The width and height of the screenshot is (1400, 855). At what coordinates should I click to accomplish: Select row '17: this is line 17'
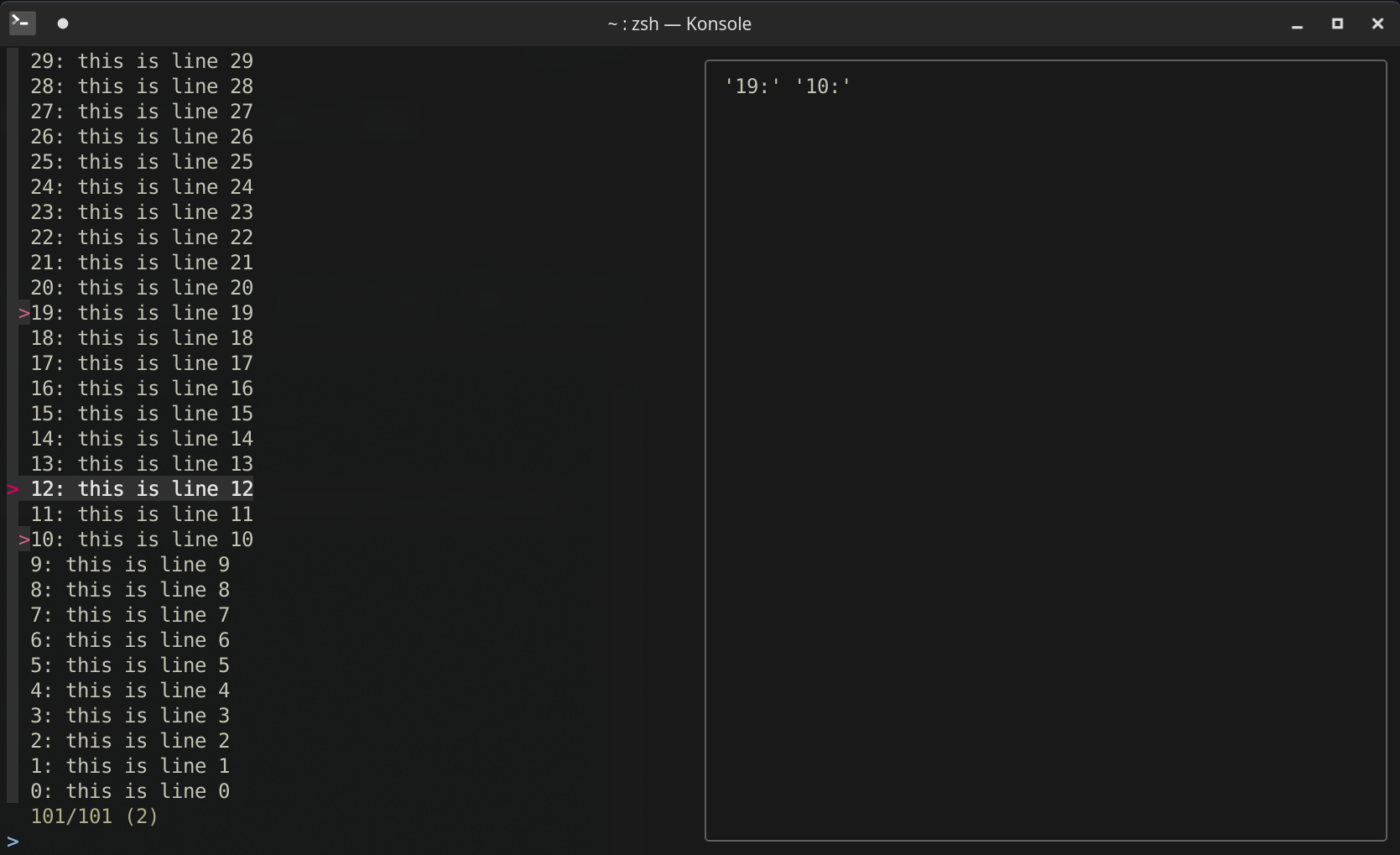142,363
